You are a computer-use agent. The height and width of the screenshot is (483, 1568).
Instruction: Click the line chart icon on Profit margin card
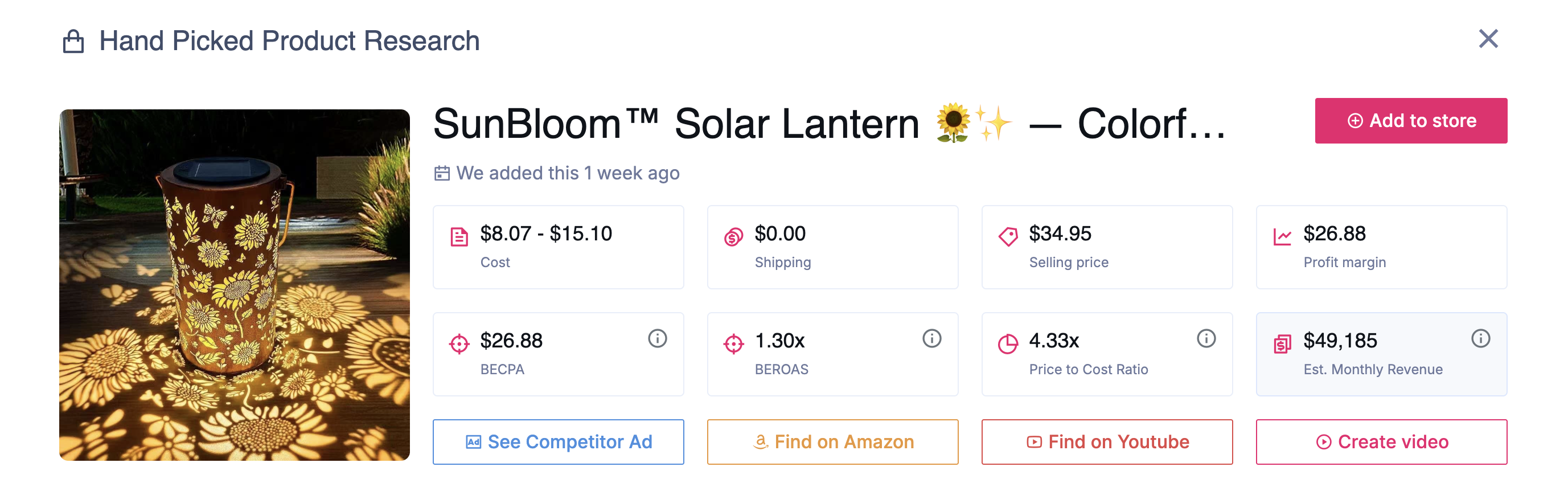click(x=1283, y=236)
